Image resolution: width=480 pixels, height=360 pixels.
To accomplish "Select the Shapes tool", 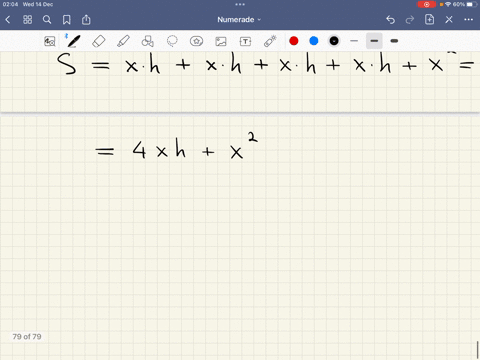I will [147, 41].
